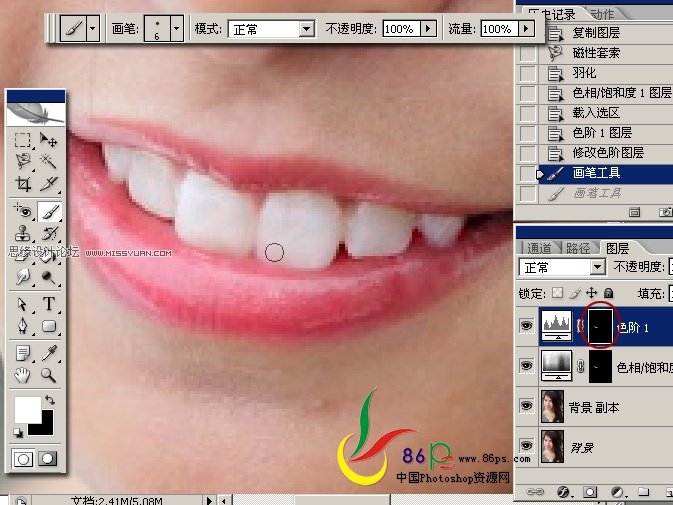The width and height of the screenshot is (673, 505).
Task: Select the Path Selection arrow tool
Action: click(x=22, y=304)
